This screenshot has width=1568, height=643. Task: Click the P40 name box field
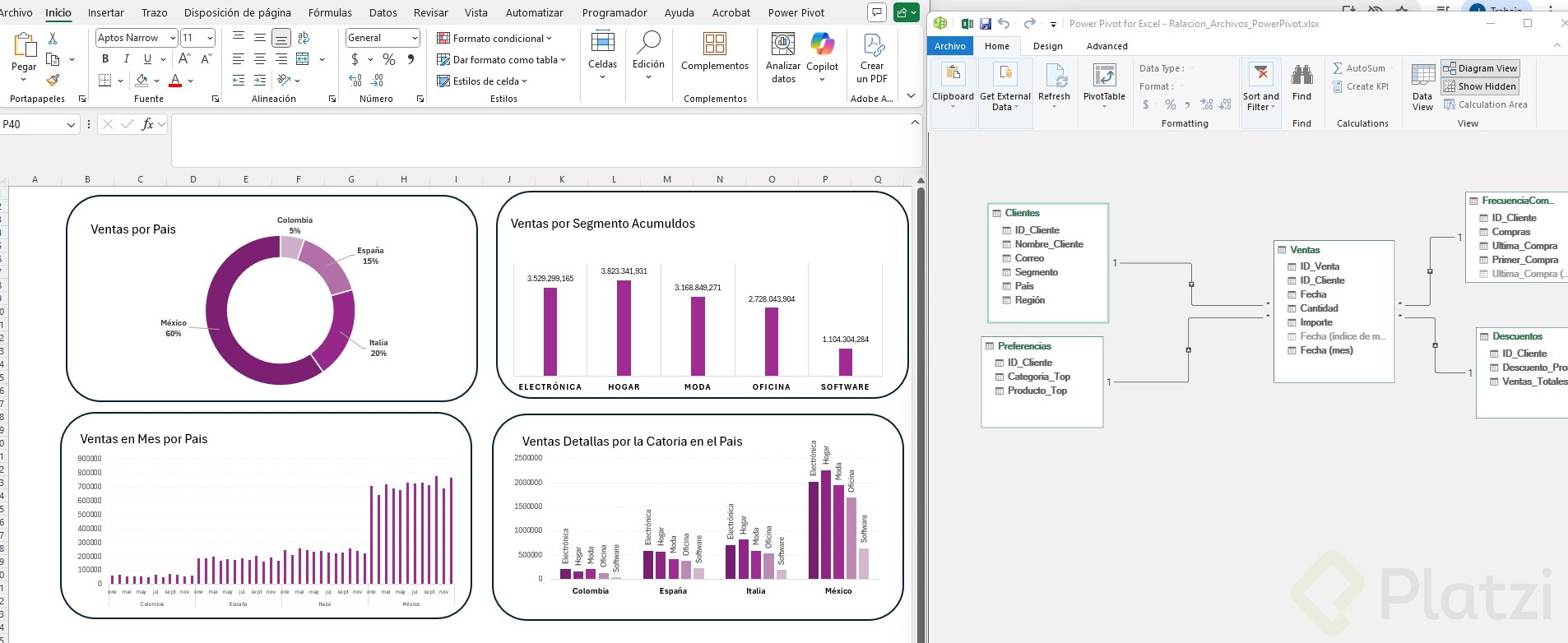(31, 124)
